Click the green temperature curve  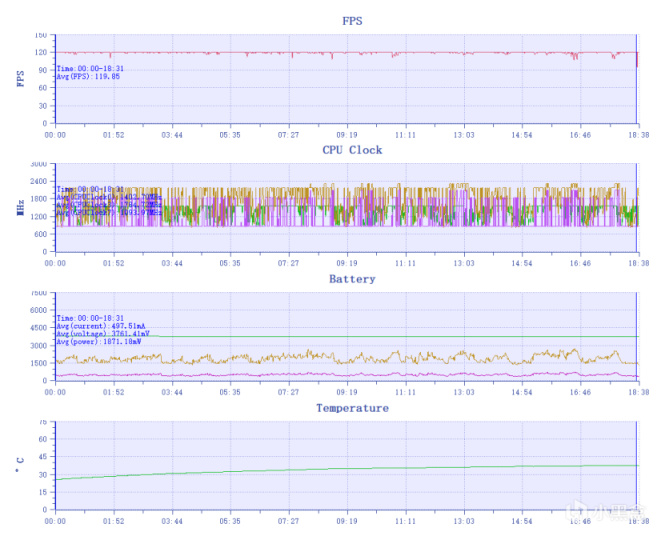pos(347,469)
